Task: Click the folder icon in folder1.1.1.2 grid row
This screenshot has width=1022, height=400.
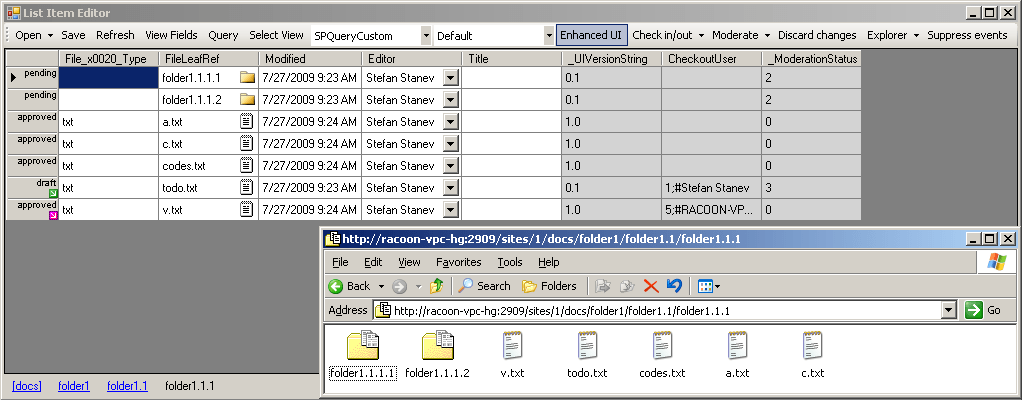Action: [x=247, y=100]
